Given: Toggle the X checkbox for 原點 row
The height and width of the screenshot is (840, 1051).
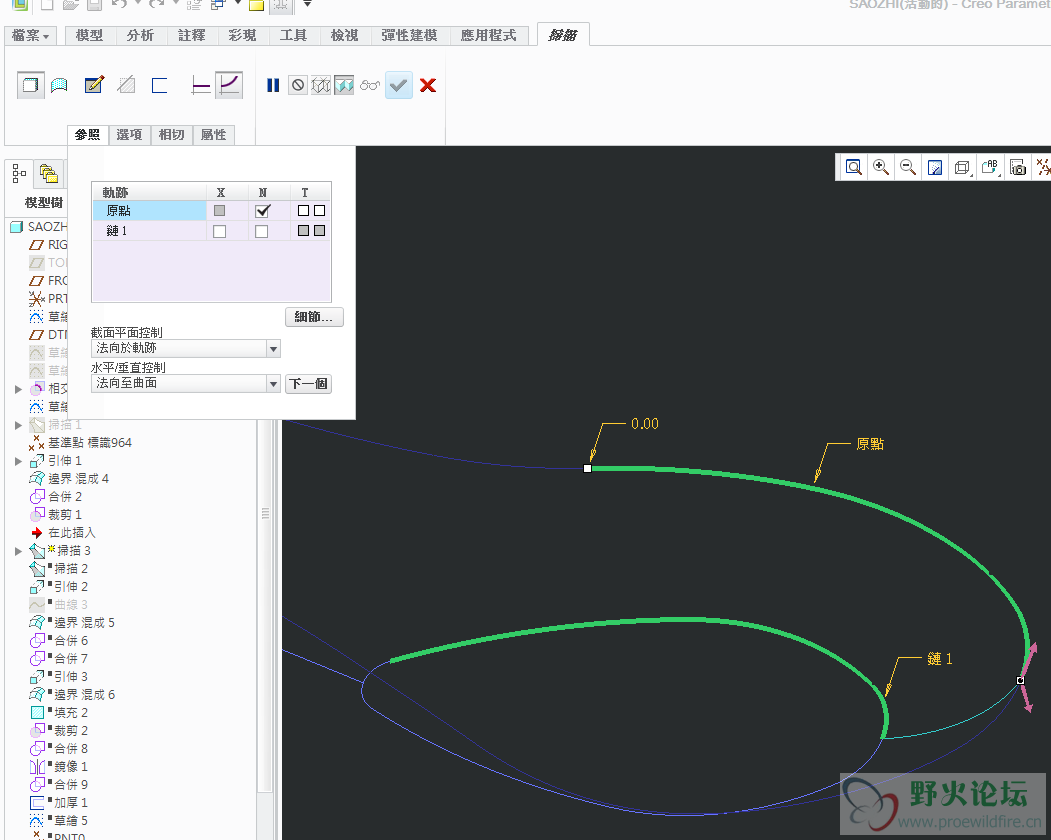Looking at the screenshot, I should point(219,211).
